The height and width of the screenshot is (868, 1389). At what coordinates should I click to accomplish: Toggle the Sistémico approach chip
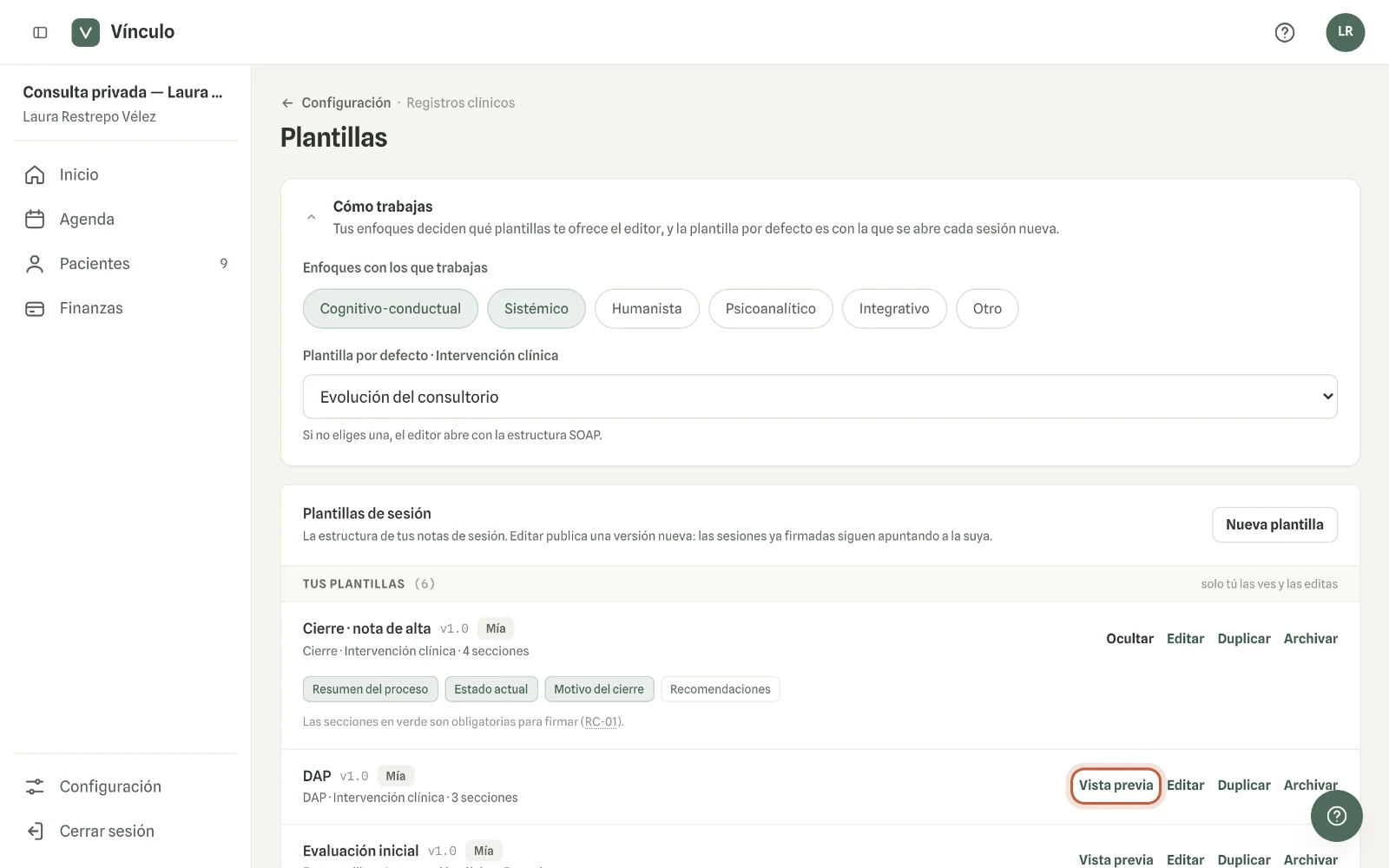[x=536, y=308]
